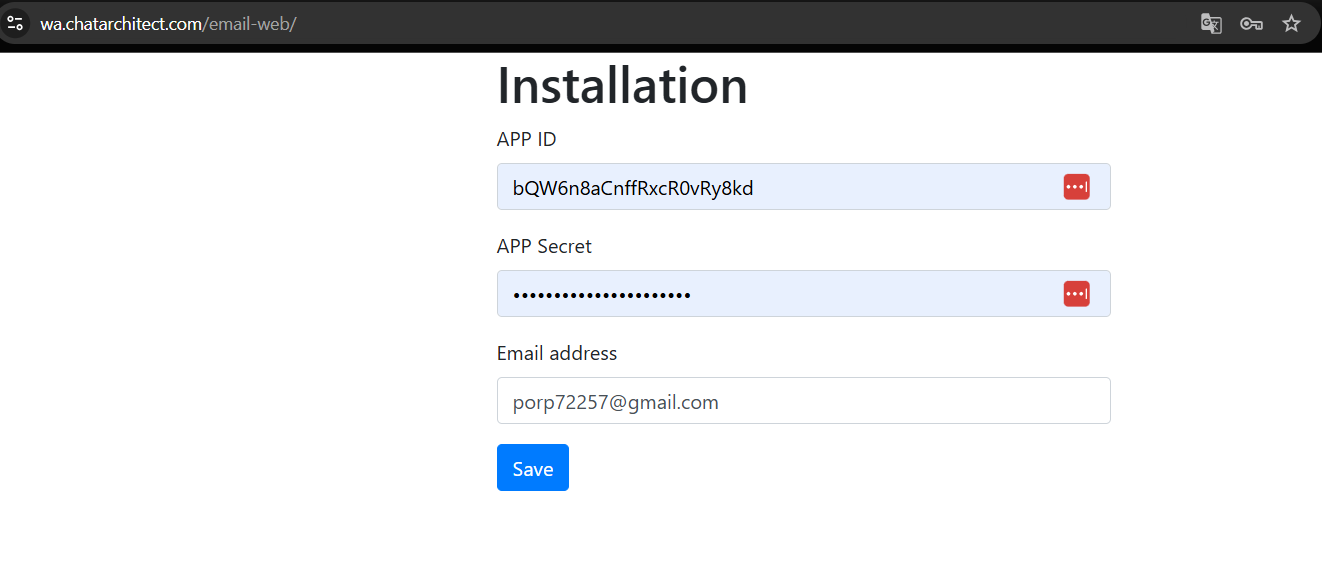Viewport: 1322px width, 577px height.
Task: Select the wa.chatarchitect.com domain in URL
Action: (x=121, y=24)
